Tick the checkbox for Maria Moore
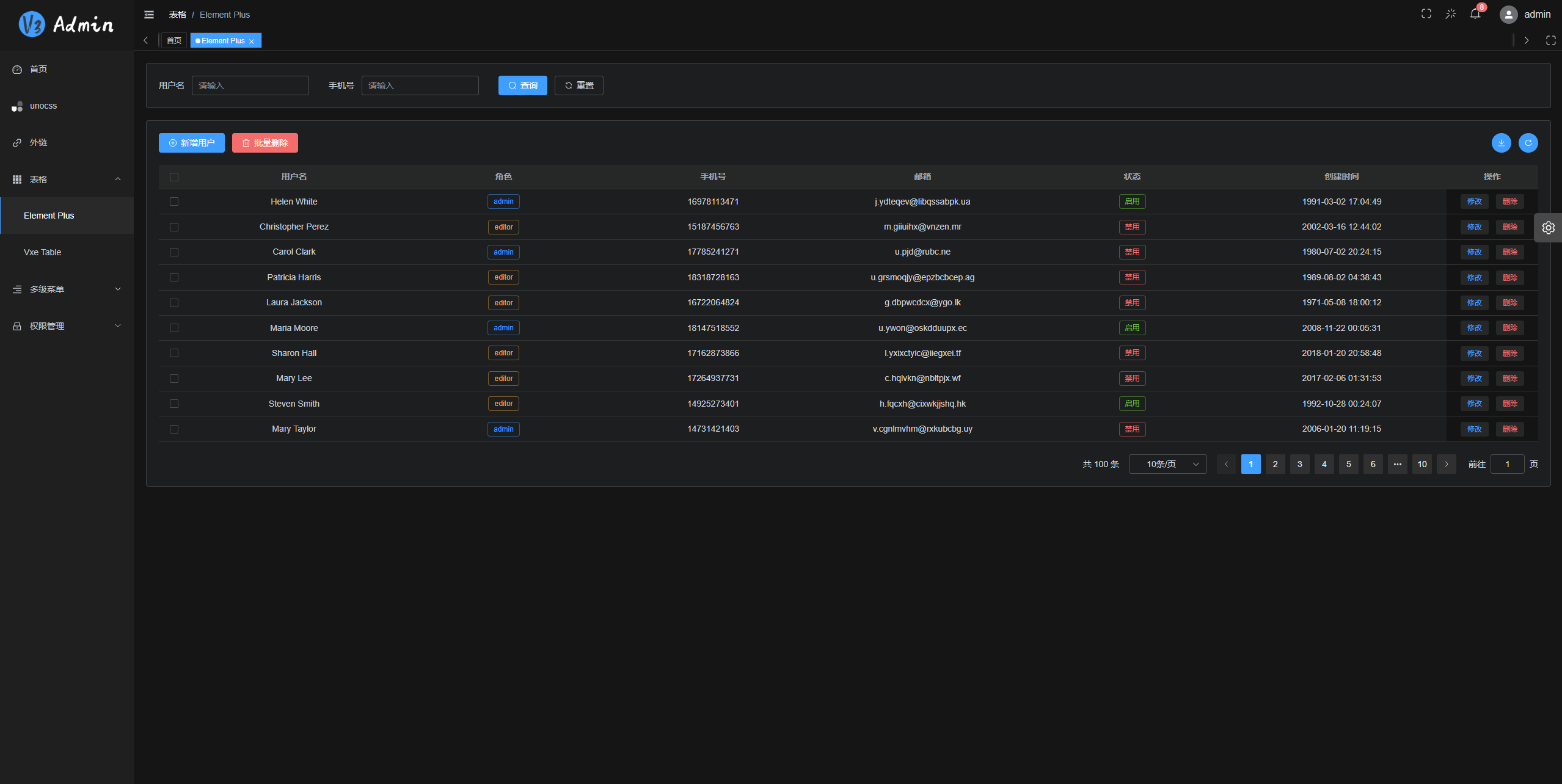Viewport: 1562px width, 784px height. (x=174, y=328)
